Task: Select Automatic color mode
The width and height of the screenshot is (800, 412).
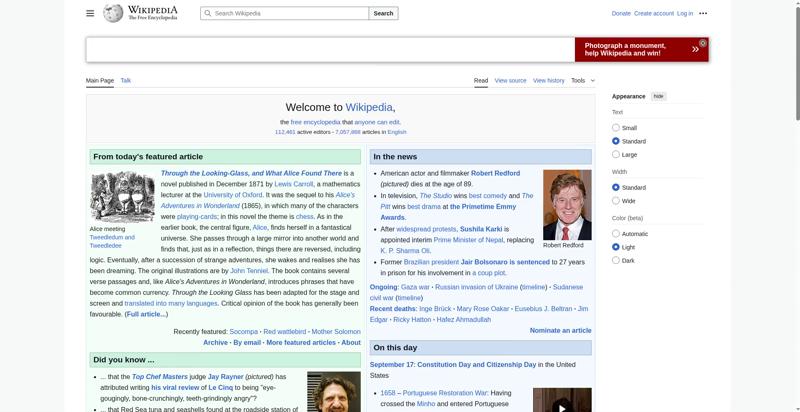Action: (x=616, y=234)
